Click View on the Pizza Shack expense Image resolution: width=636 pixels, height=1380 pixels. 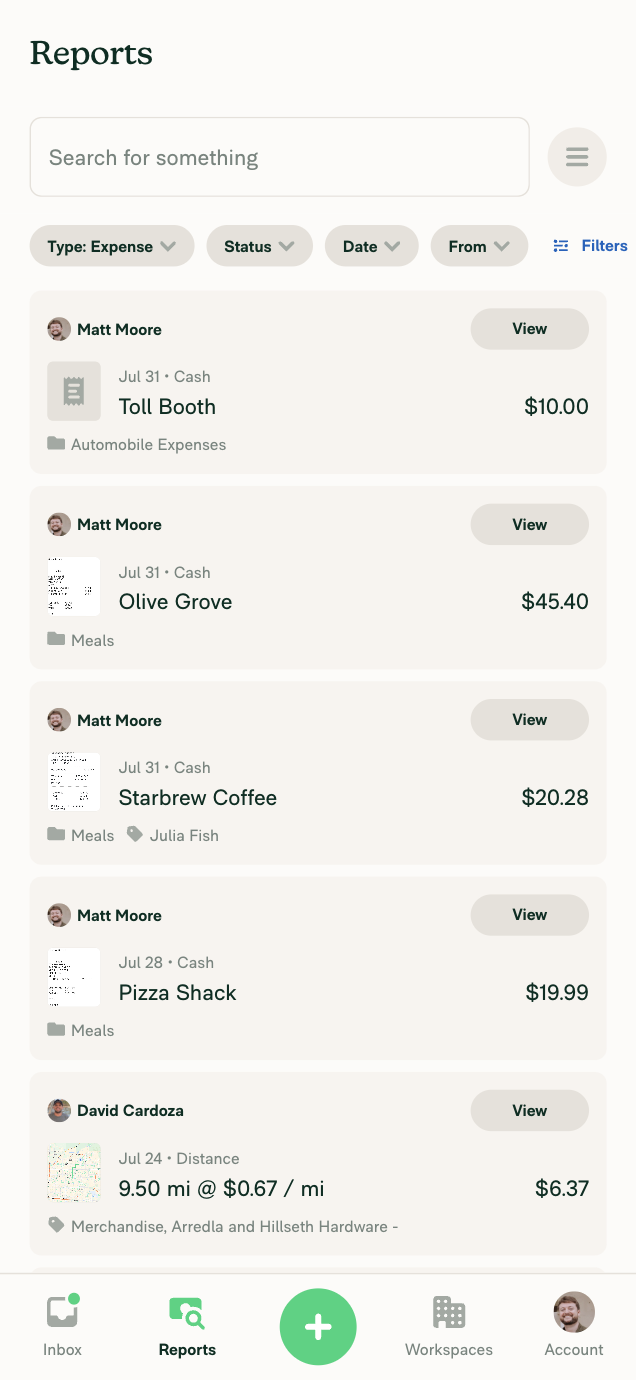pos(529,915)
